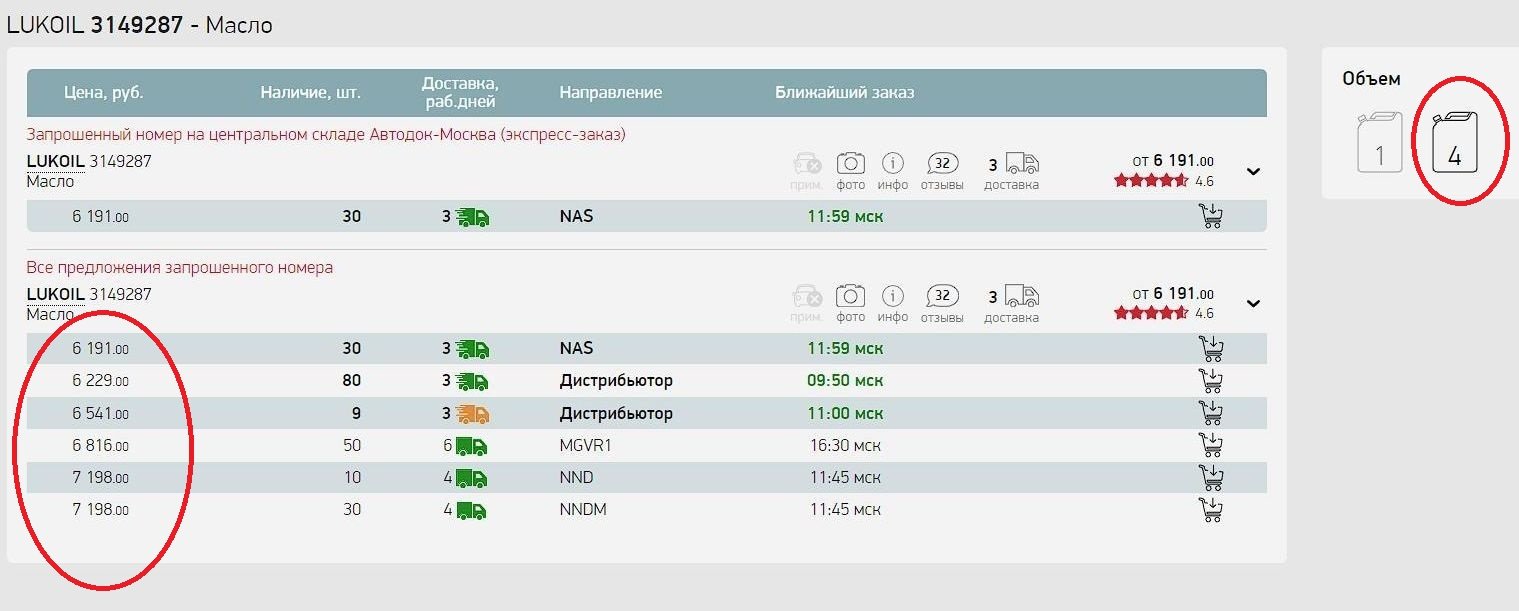Image resolution: width=1519 pixels, height=611 pixels.
Task: Click the order time 16:30 мск
Action: coord(845,445)
